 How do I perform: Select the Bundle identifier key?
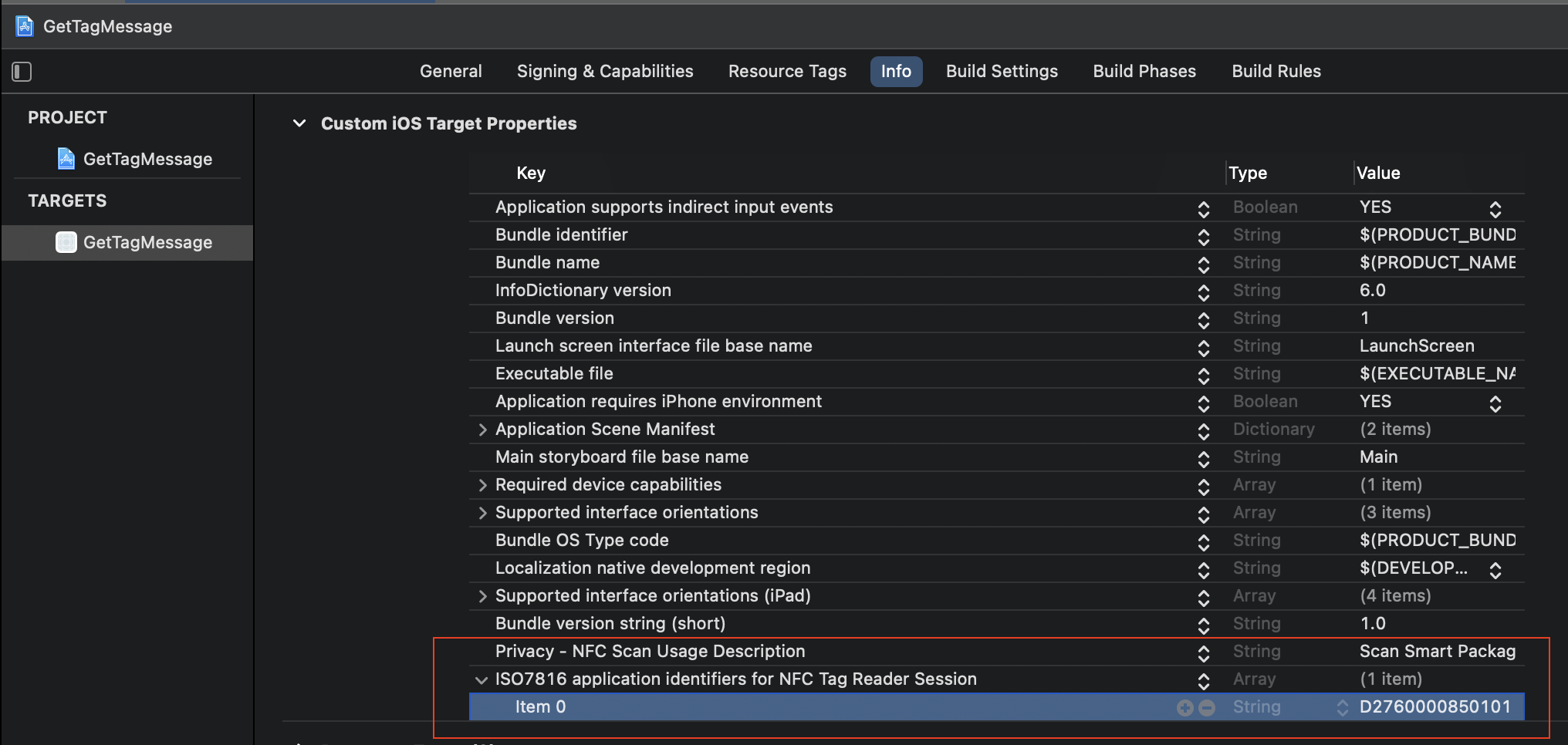561,234
